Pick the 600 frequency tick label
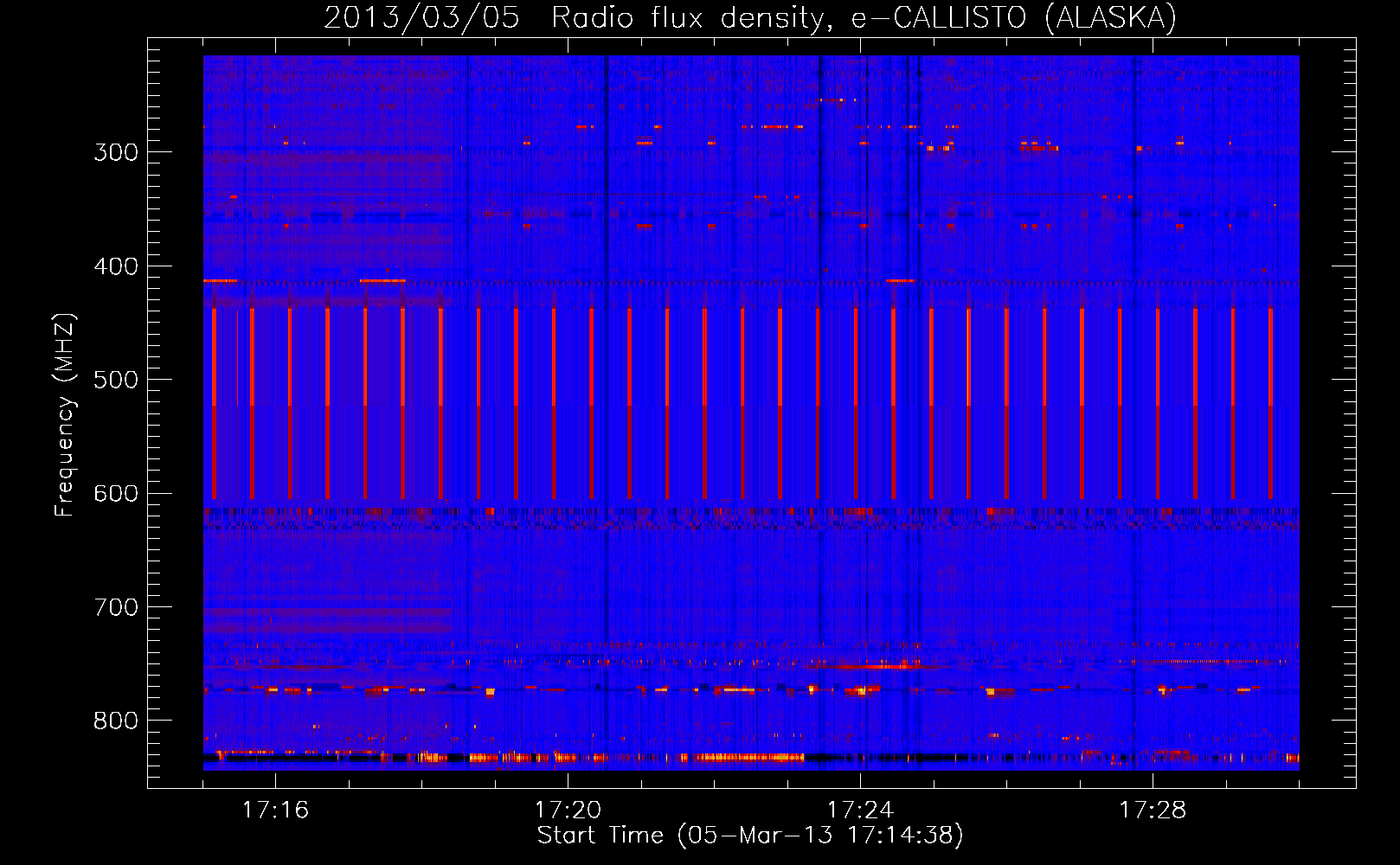Viewport: 1400px width, 865px height. 116,493
